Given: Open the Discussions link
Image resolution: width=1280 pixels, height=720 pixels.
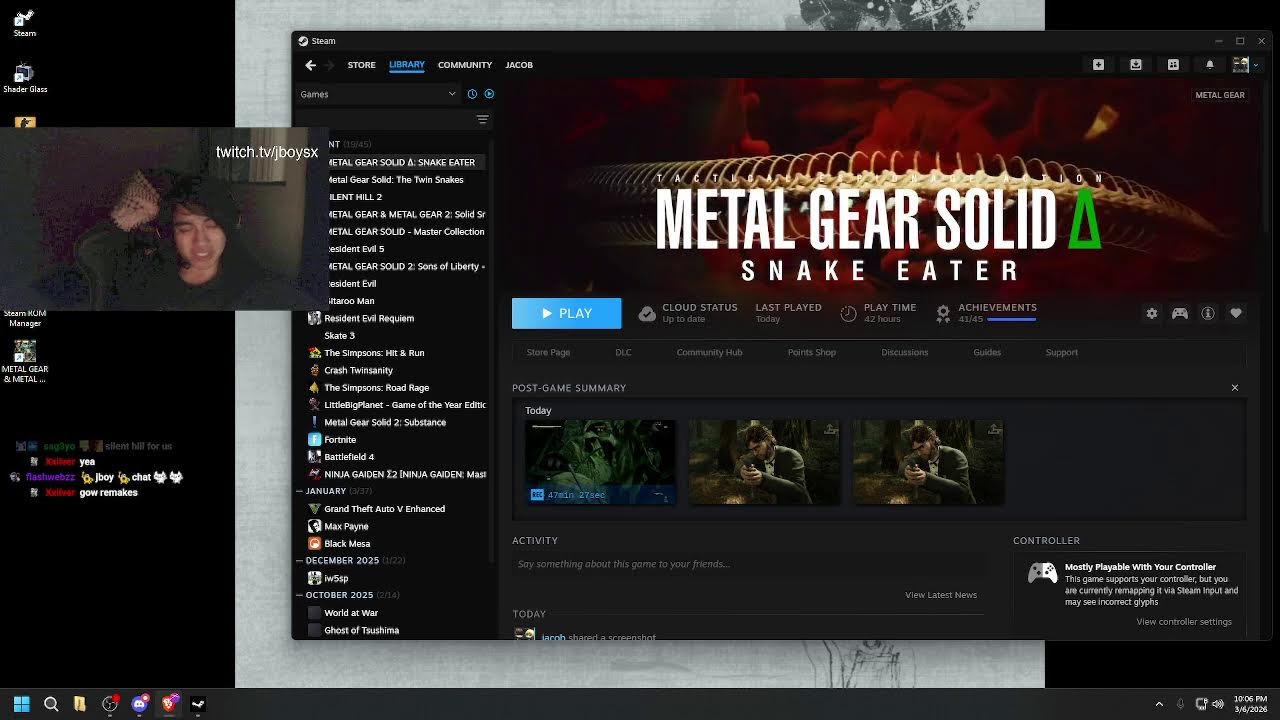Looking at the screenshot, I should click(x=905, y=353).
